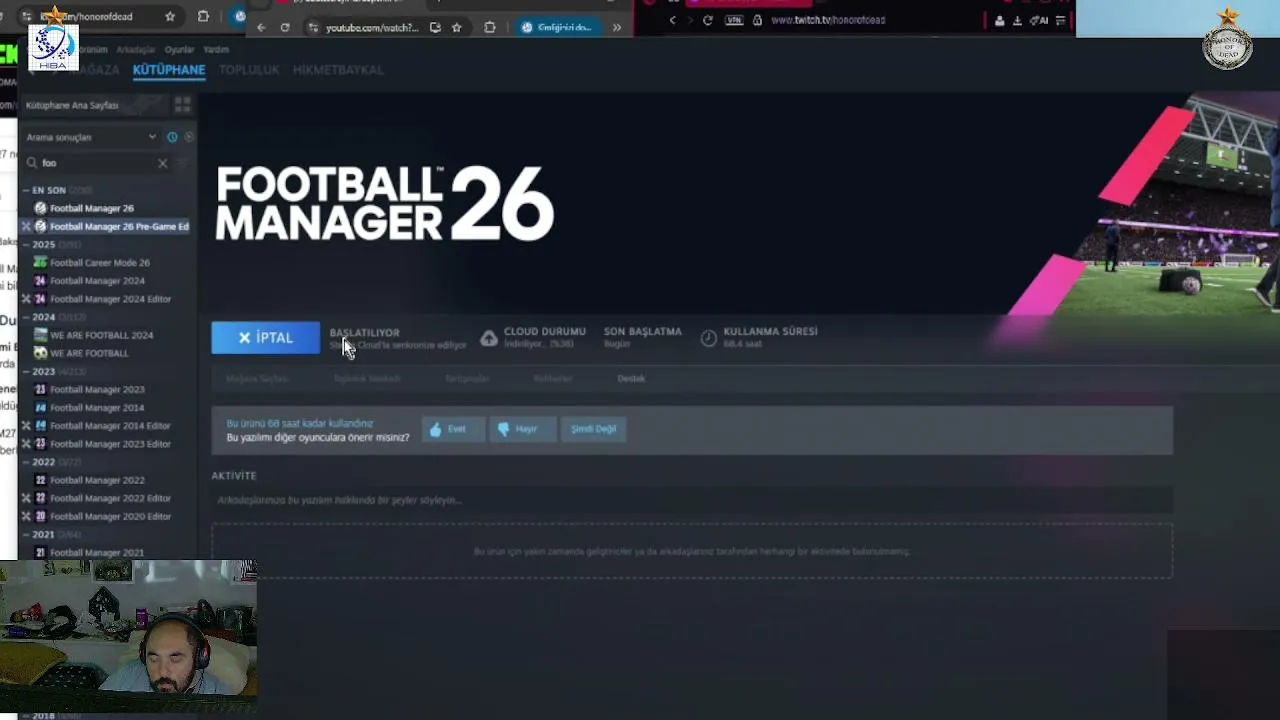Open the TOPLULUK tab in Steam

point(249,70)
